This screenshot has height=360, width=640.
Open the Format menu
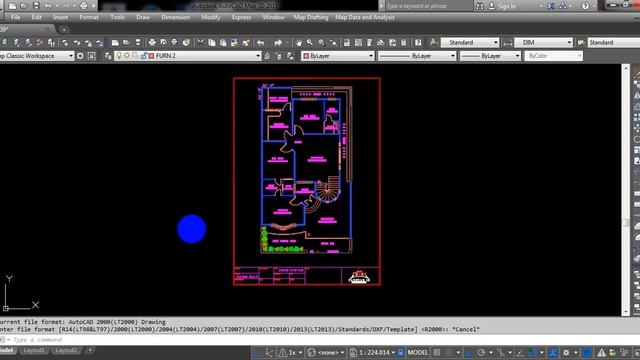[x=89, y=17]
